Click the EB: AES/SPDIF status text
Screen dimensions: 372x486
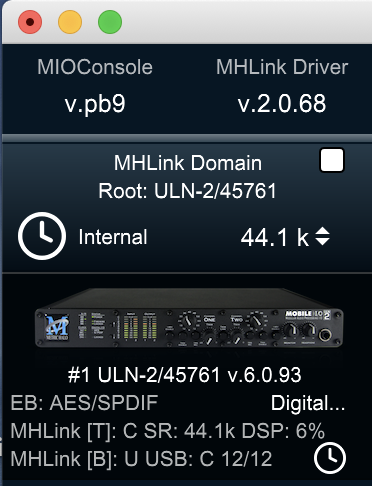84,403
